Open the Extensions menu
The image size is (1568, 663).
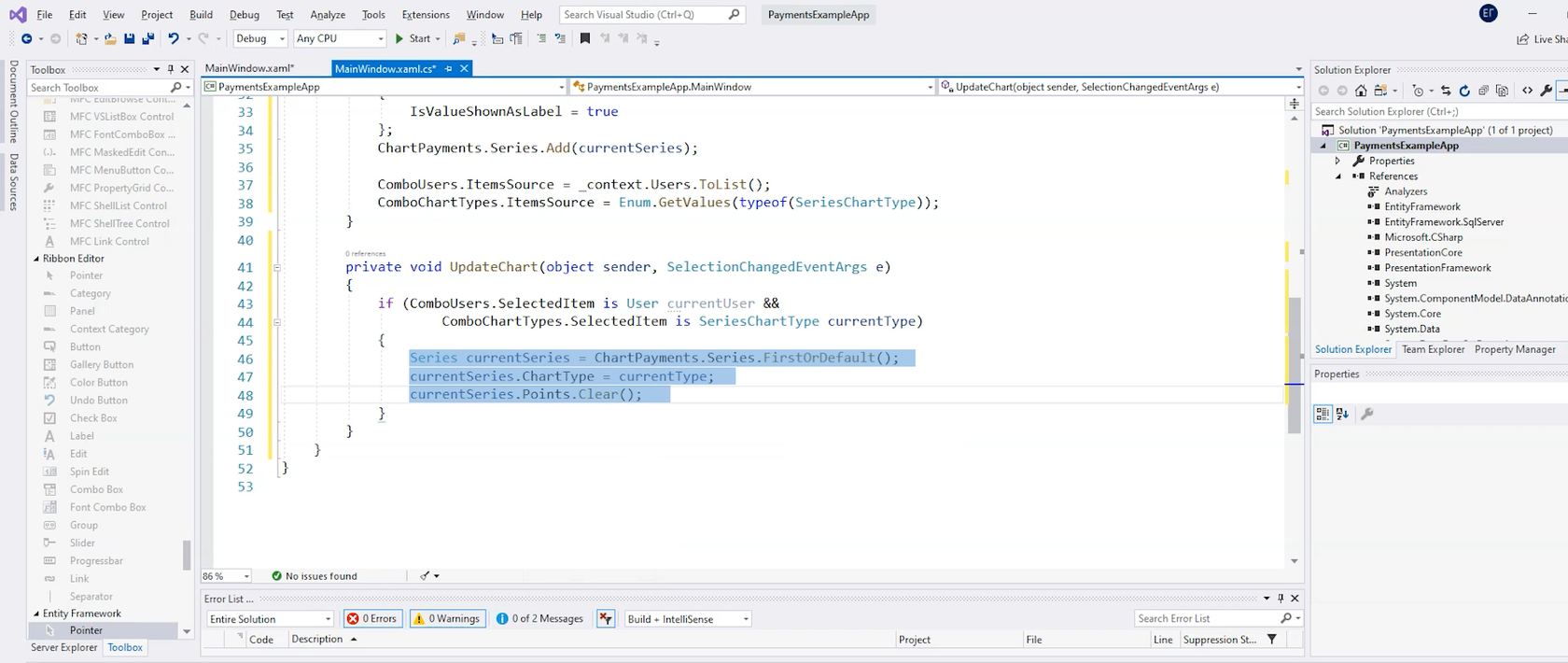click(x=425, y=15)
